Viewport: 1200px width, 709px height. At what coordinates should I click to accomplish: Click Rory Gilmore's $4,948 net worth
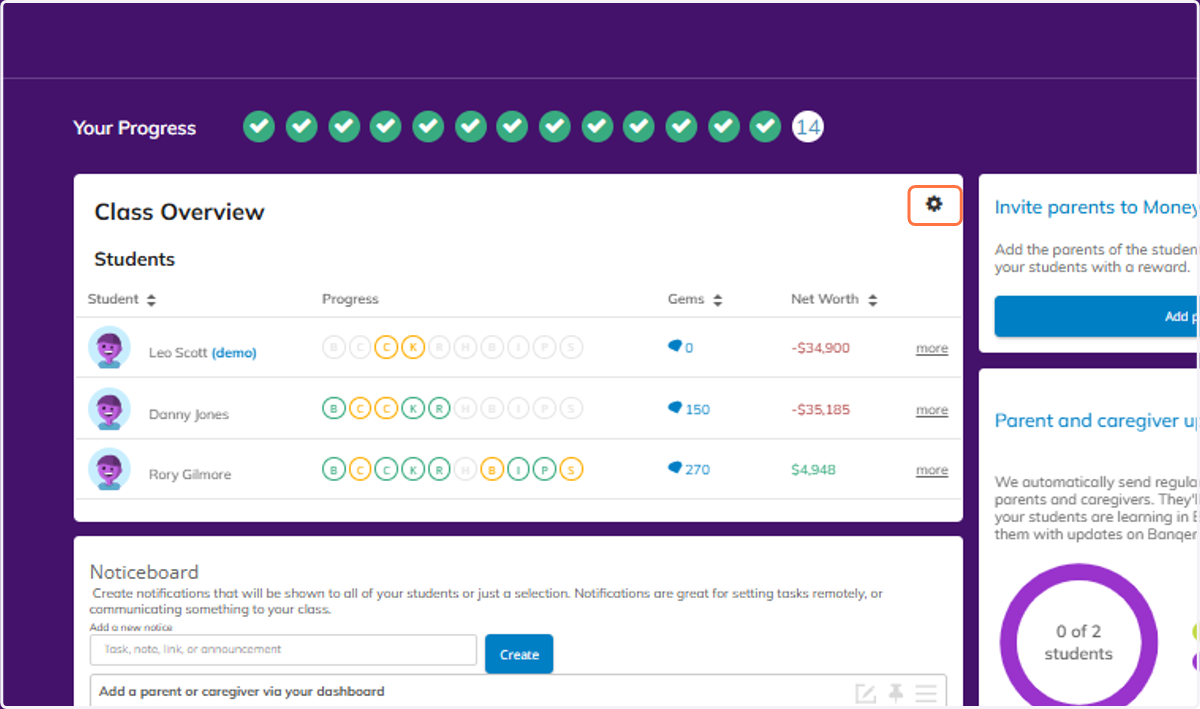[x=813, y=469]
